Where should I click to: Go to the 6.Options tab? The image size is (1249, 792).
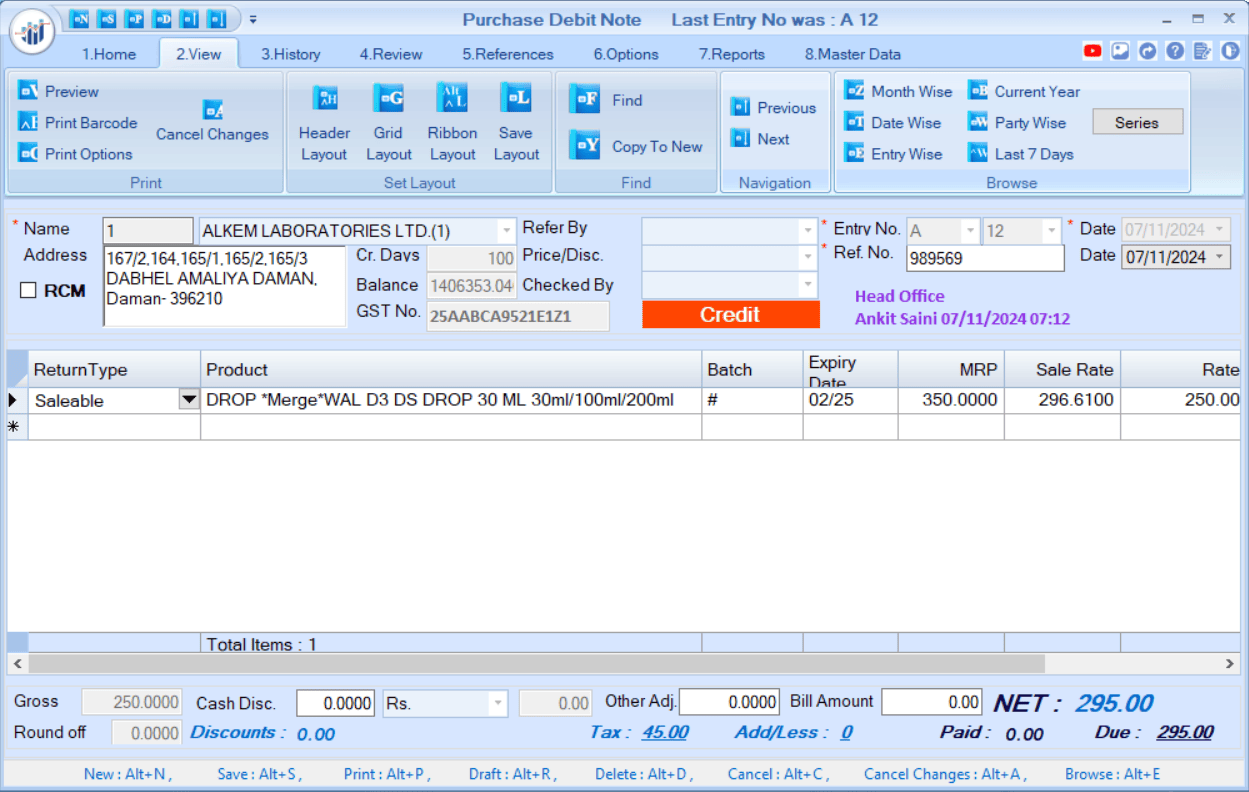click(x=626, y=54)
